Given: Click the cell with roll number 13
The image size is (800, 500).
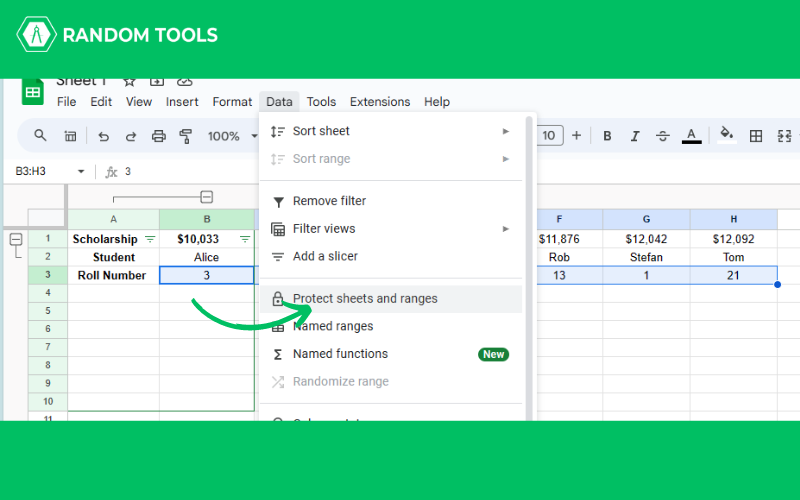Looking at the screenshot, I should tap(568, 276).
